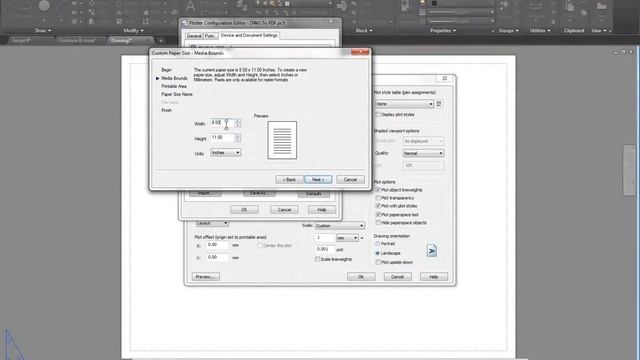Click the plot offset X value field
The image size is (640, 360).
[x=218, y=245]
